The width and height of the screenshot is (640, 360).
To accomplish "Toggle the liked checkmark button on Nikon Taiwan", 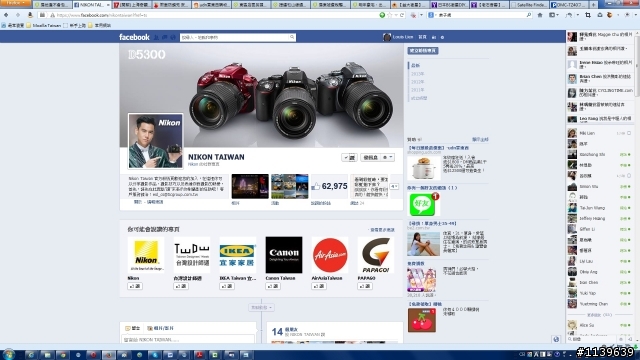I will point(349,158).
